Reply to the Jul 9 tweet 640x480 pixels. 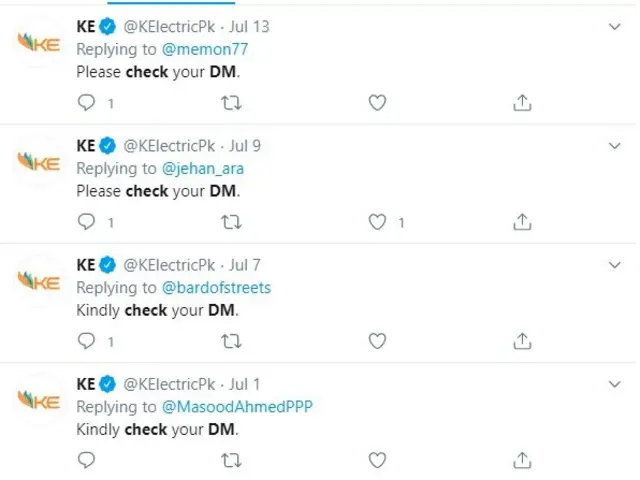87,222
